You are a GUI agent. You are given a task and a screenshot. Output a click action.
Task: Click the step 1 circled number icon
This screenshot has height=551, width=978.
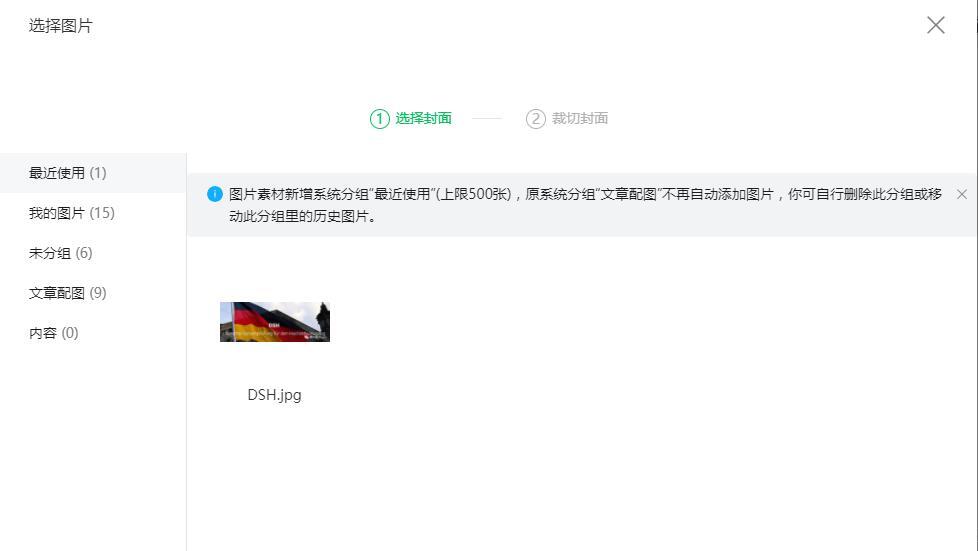(x=380, y=119)
